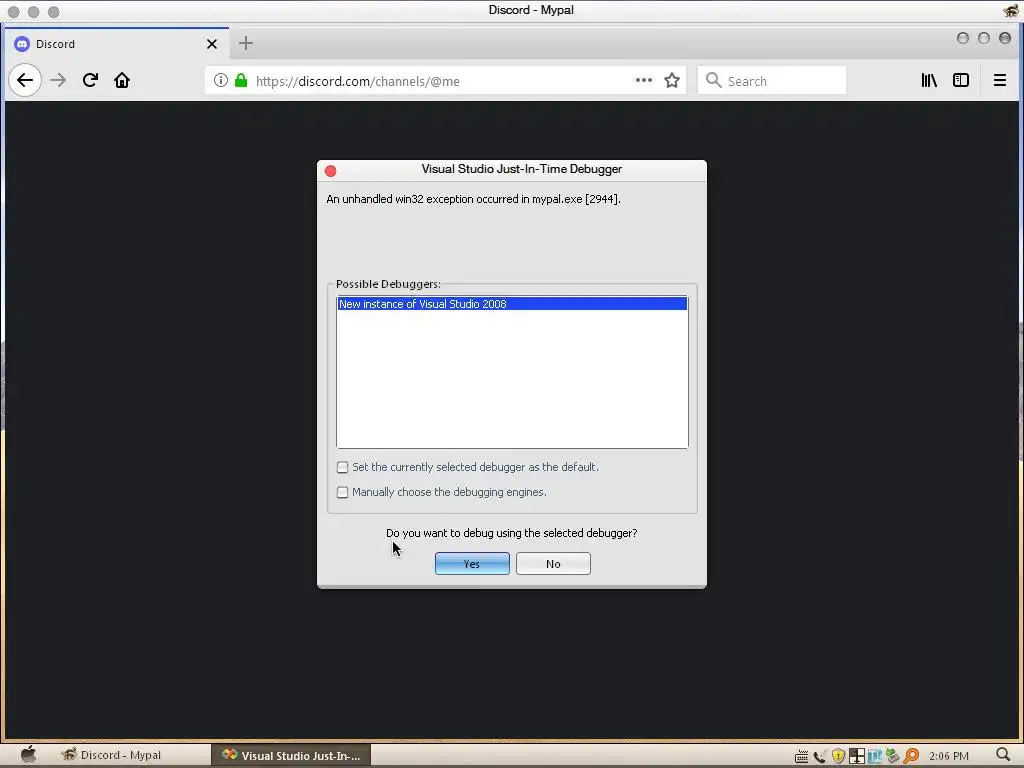Click the Discord favicon on the tab

[x=22, y=44]
